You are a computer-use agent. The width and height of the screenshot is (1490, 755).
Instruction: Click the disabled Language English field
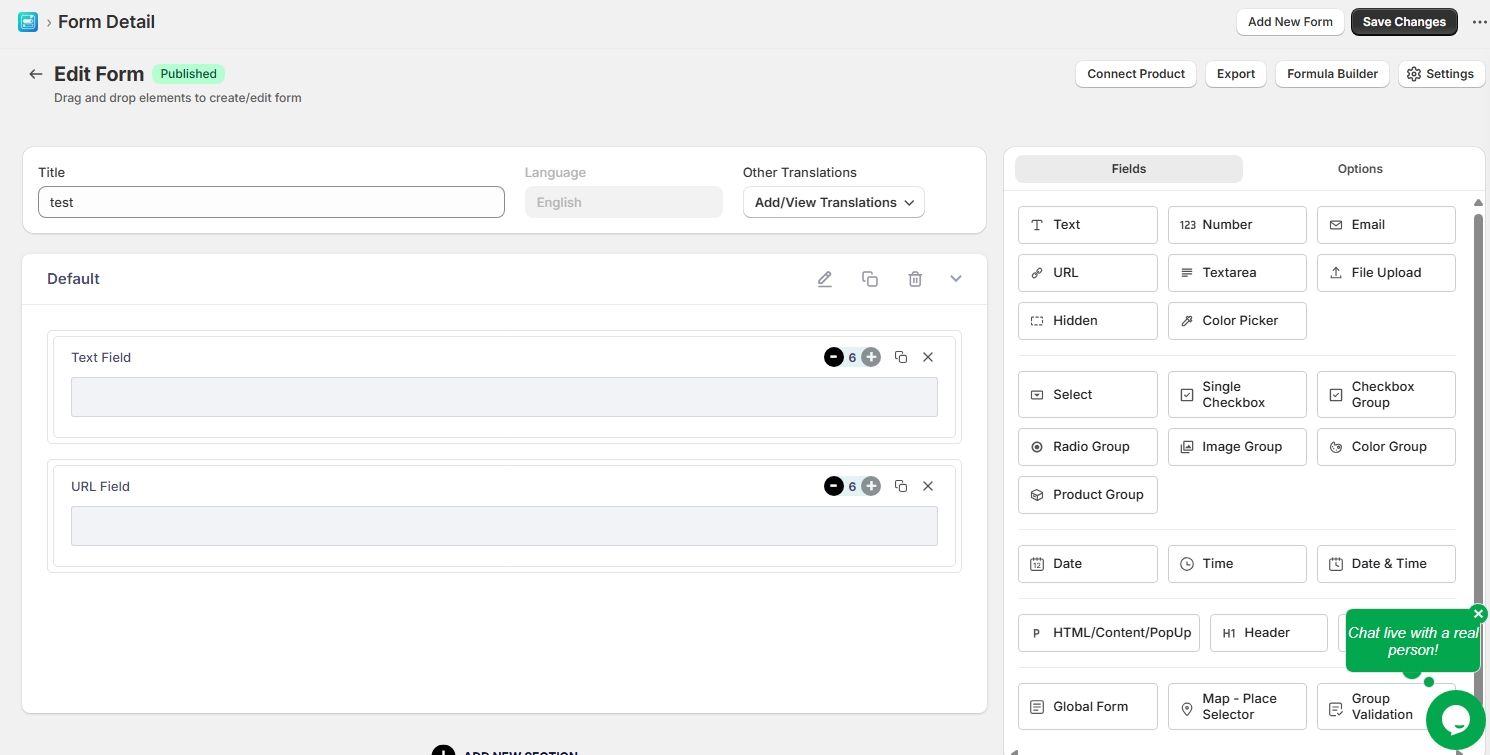pos(624,202)
